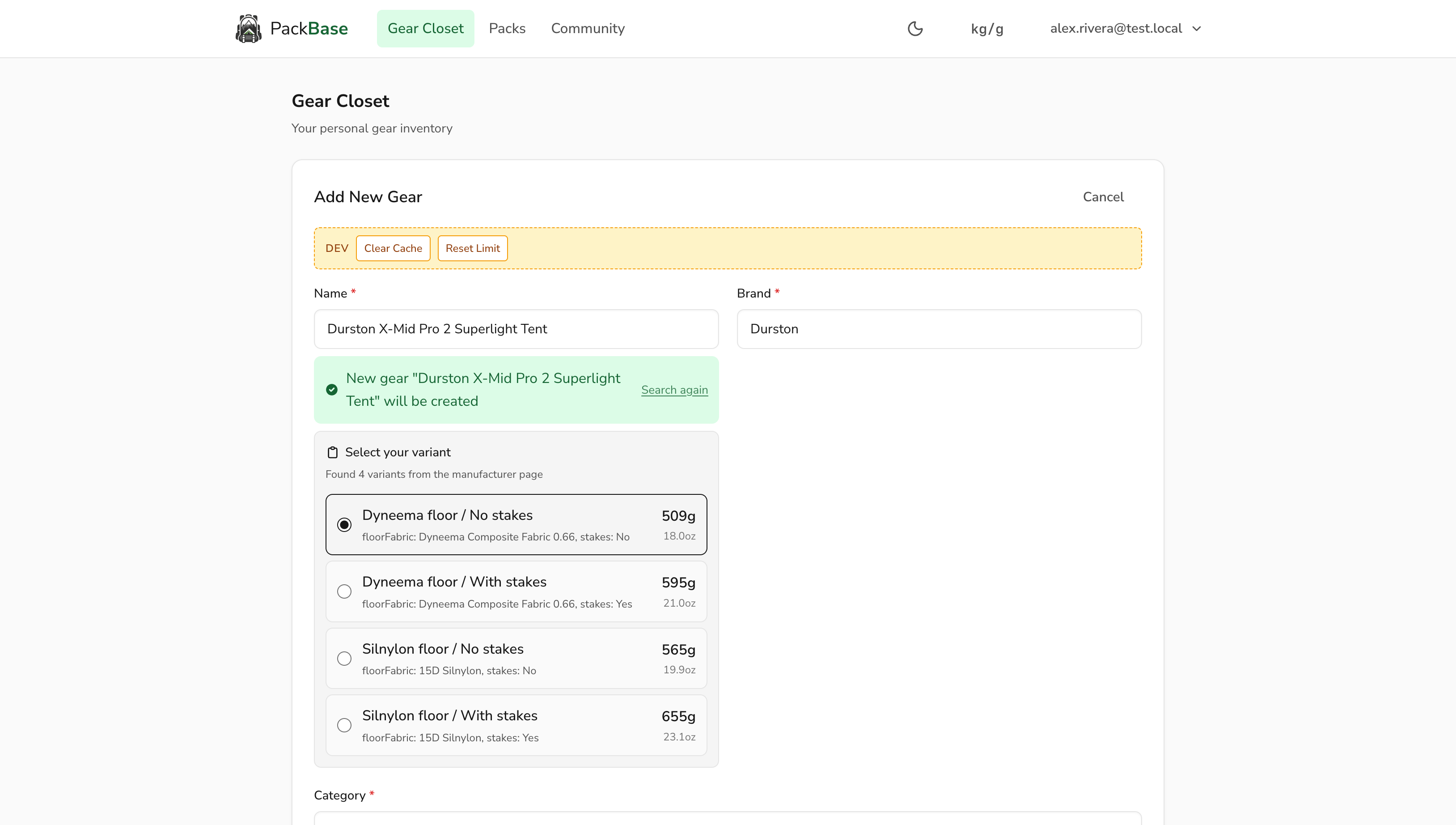
Task: Click the Brand field showing Durston
Action: tap(938, 329)
